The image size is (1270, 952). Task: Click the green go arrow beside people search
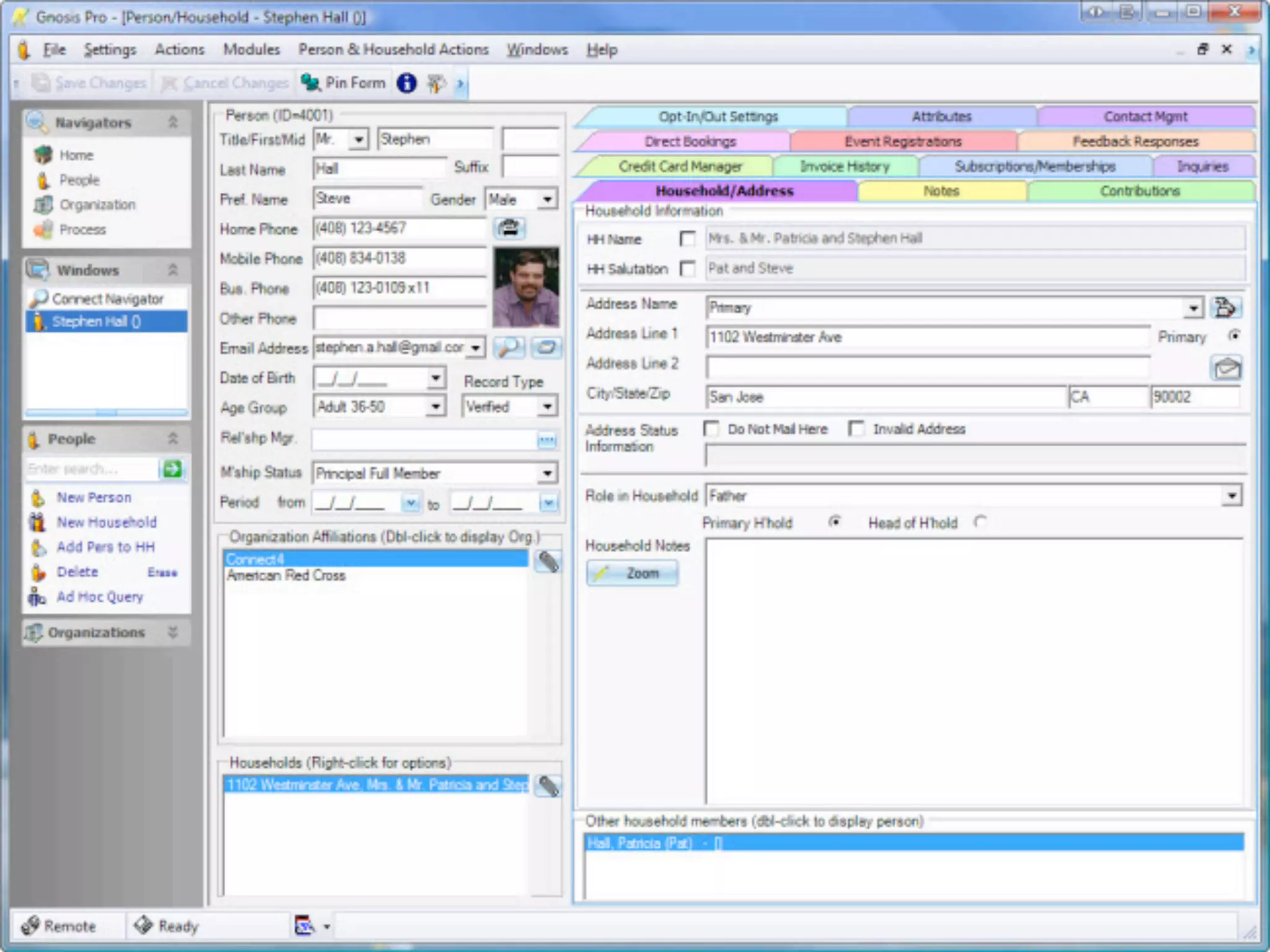172,469
